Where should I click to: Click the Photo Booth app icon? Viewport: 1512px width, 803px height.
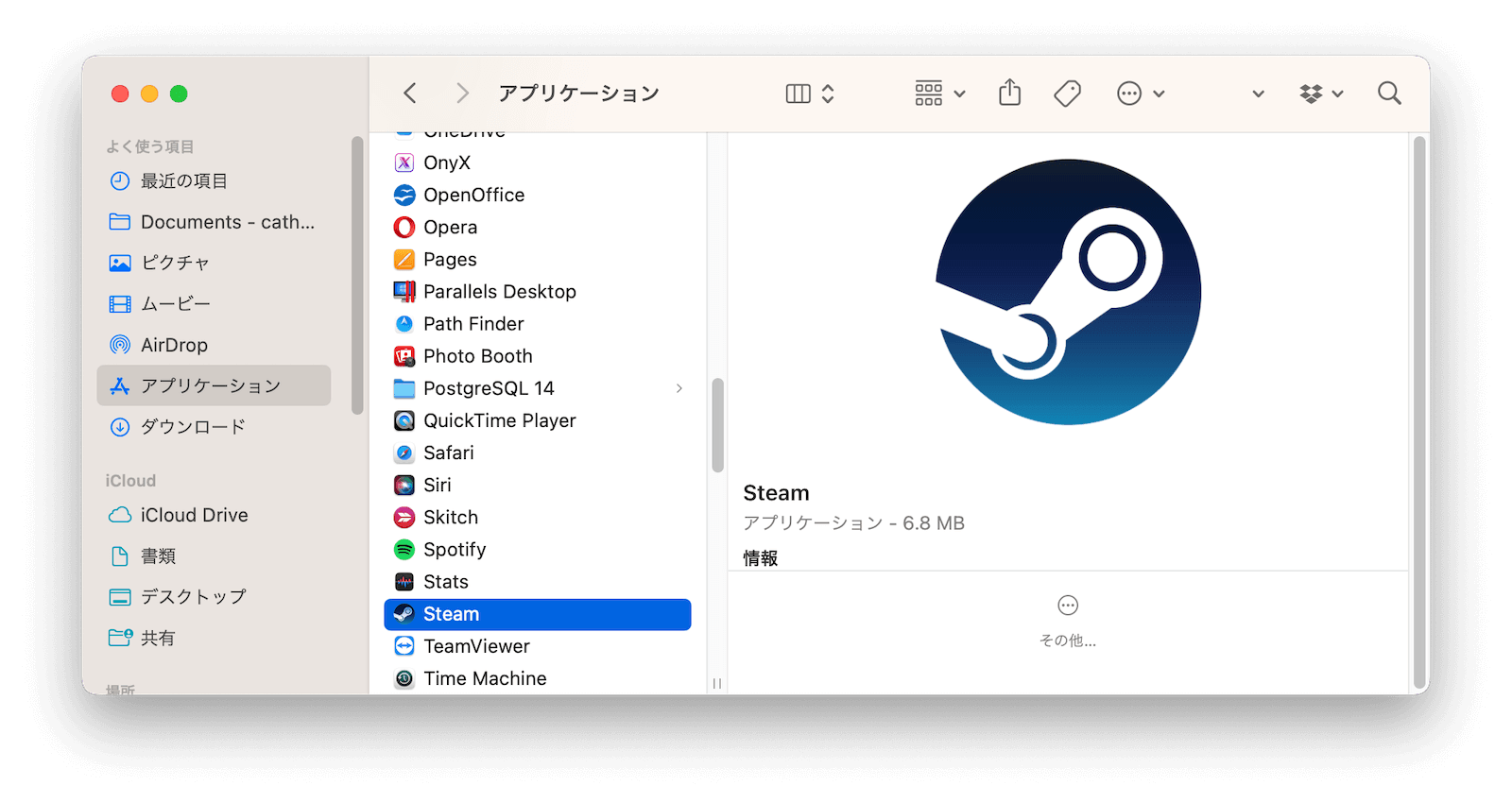point(404,356)
